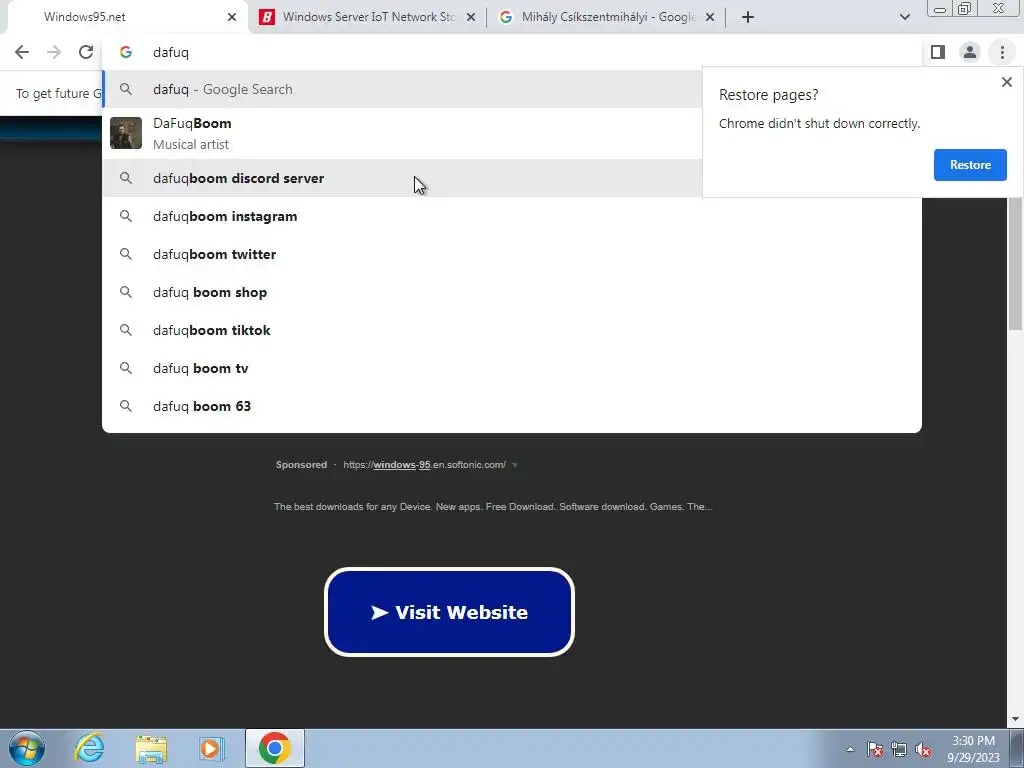The height and width of the screenshot is (768, 1024).
Task: Choose 'dafuqboom instagram' suggestion
Action: coord(512,216)
